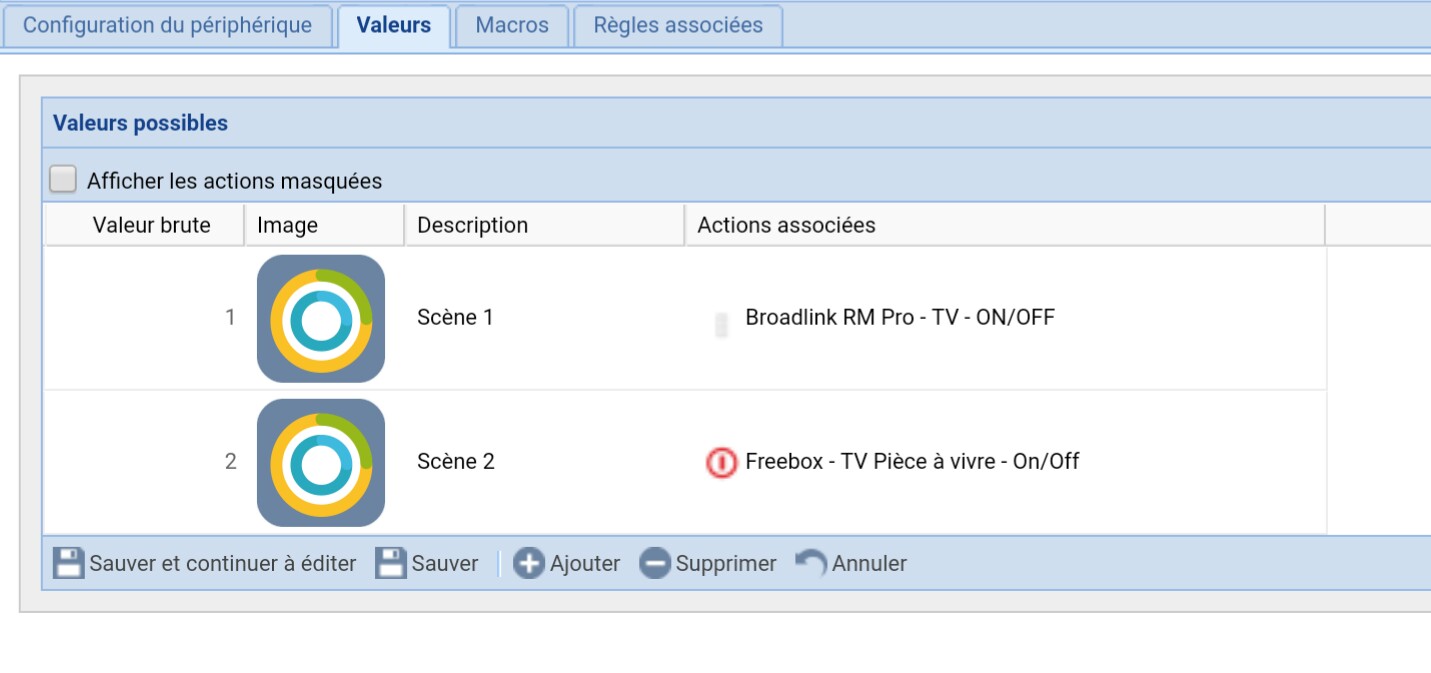Click the Scène 1 circular image icon
This screenshot has width=1431, height=673.
click(321, 318)
